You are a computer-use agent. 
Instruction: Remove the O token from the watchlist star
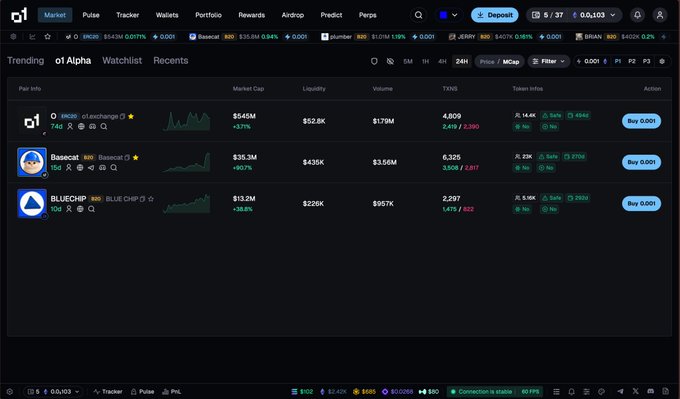131,116
